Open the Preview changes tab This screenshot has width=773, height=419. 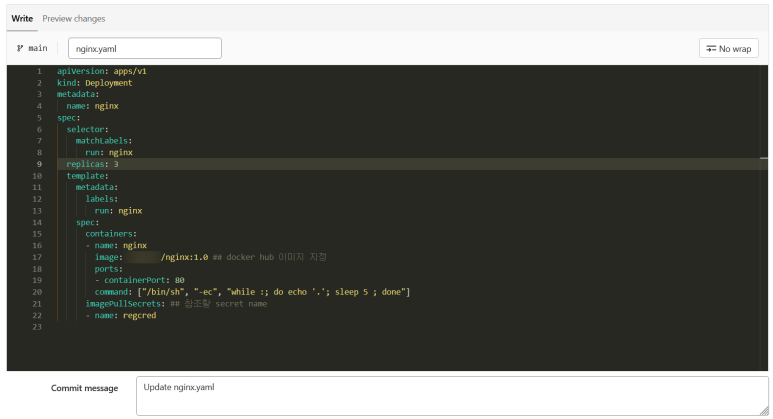[x=74, y=18]
